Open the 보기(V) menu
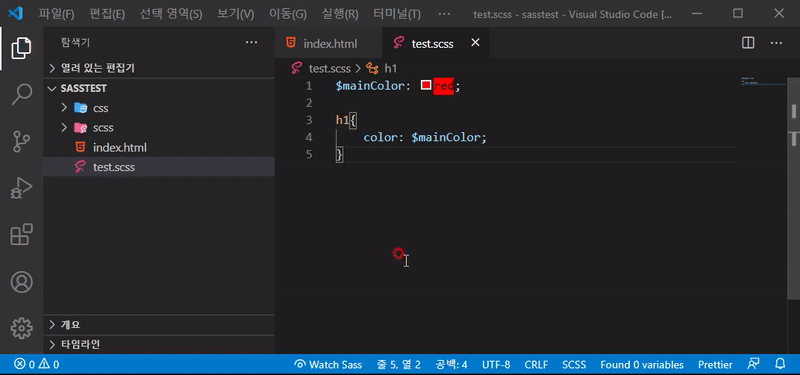The image size is (800, 375). click(235, 14)
